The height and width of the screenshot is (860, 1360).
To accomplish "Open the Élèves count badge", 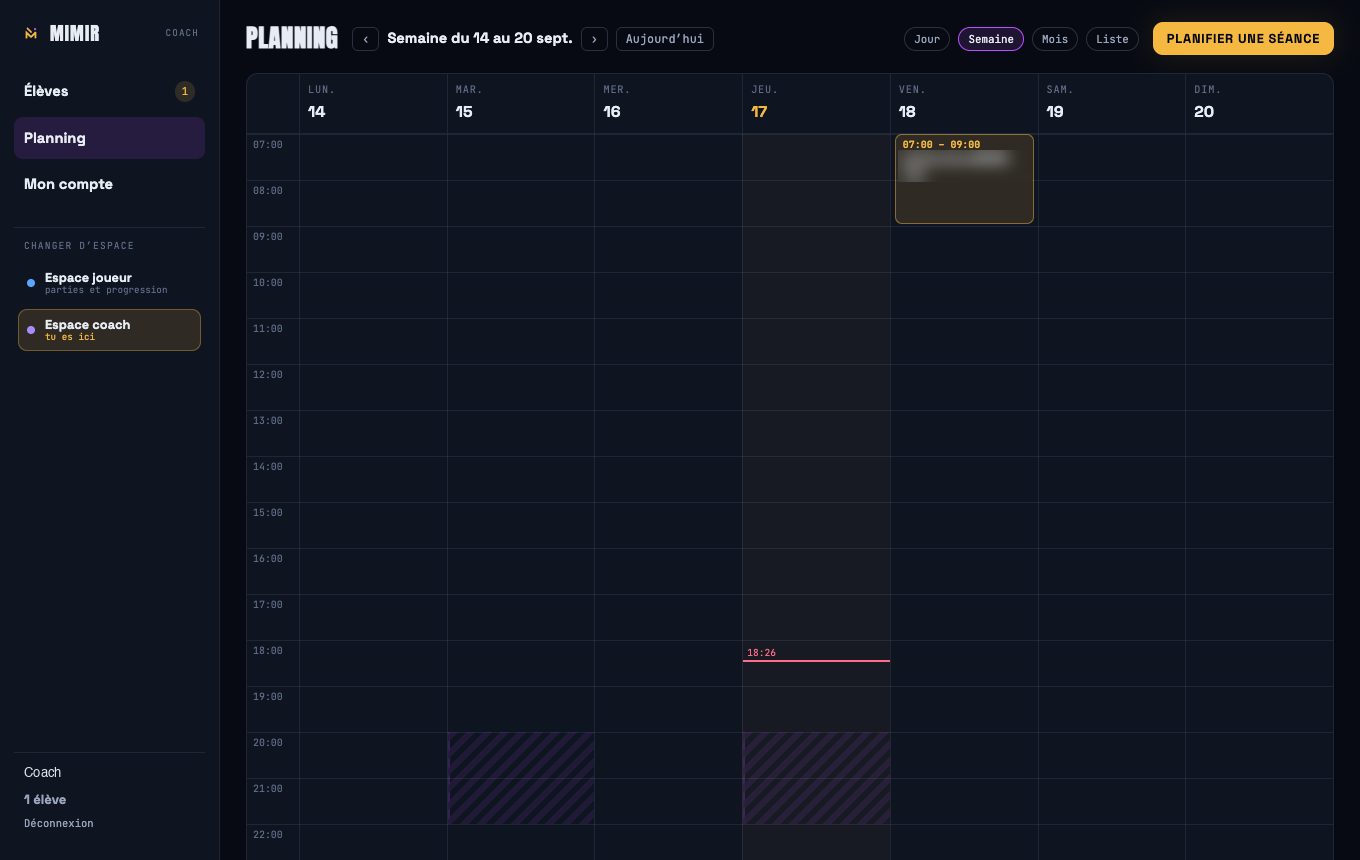I will click(184, 91).
